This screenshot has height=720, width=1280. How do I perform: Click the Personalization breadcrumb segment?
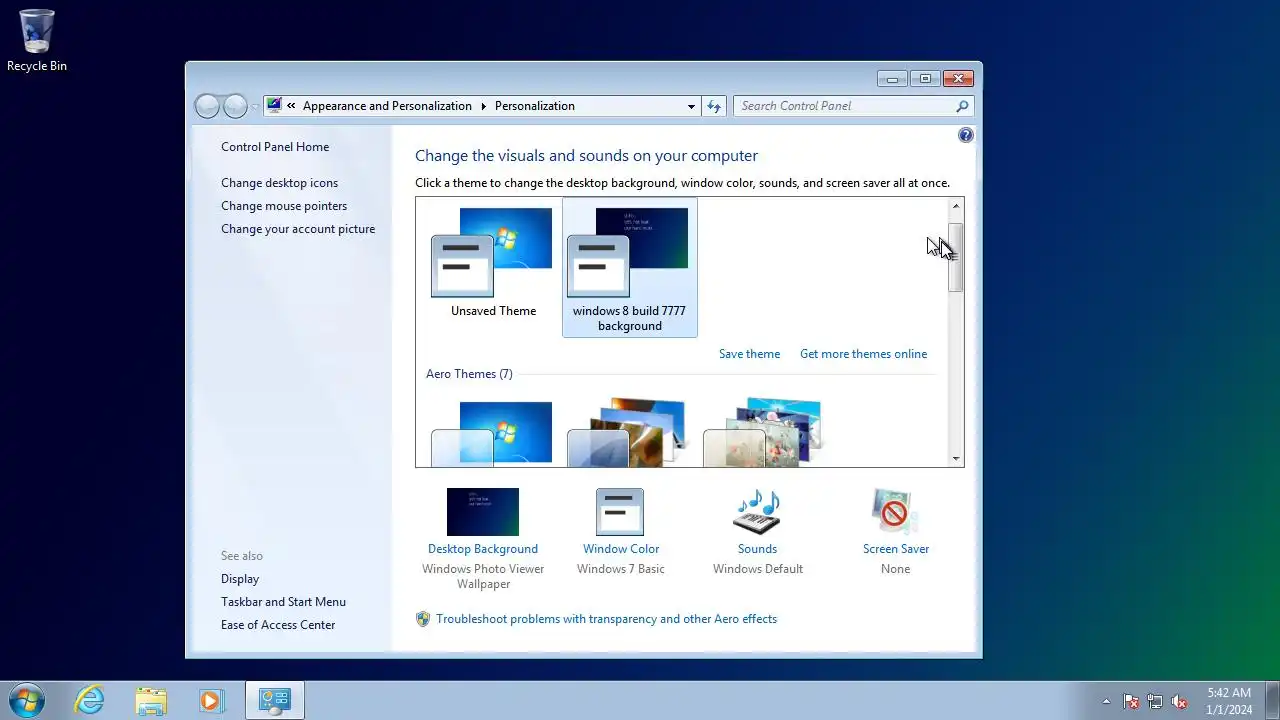click(x=535, y=106)
